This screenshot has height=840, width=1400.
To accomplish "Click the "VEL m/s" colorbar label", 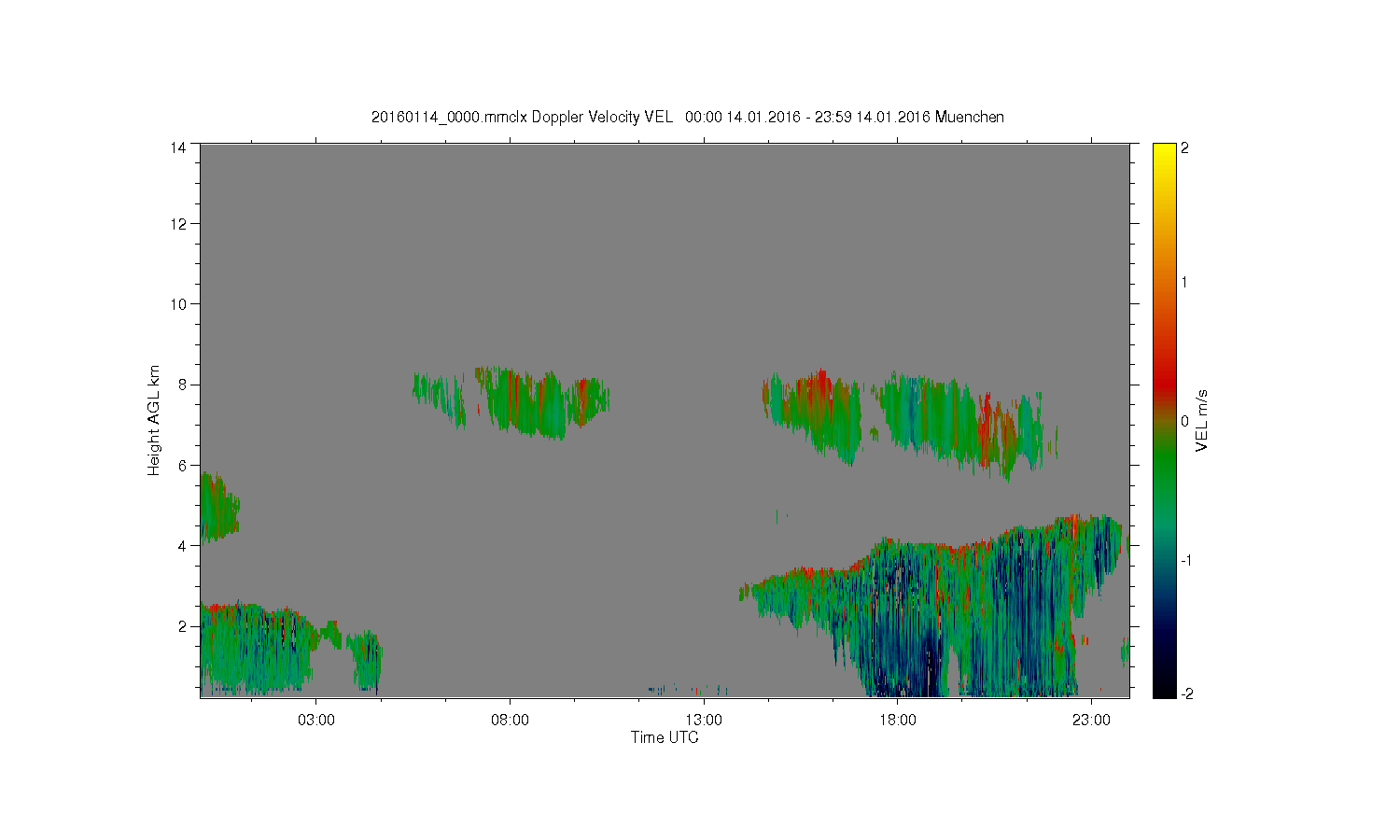I will [x=1202, y=420].
